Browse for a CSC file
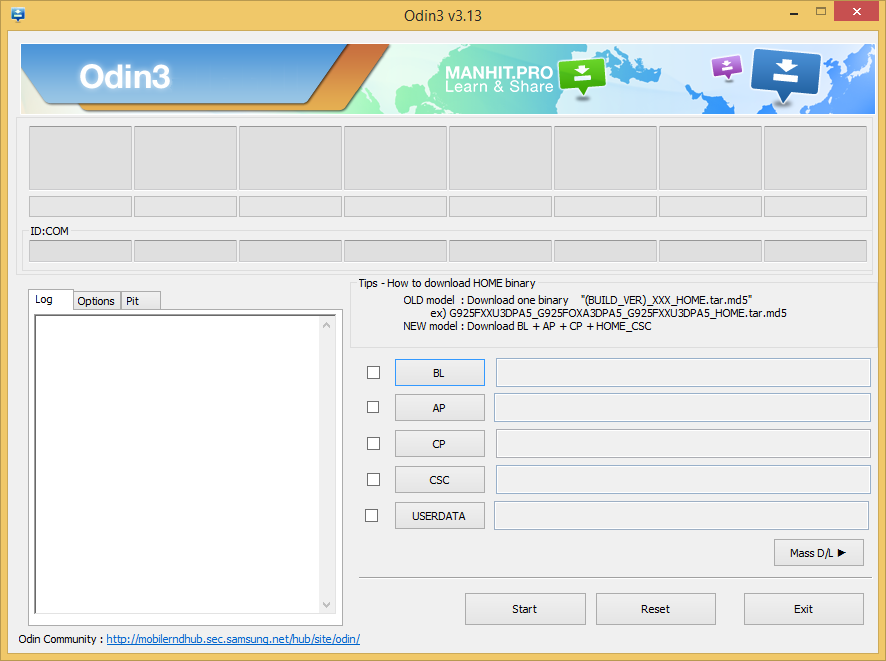This screenshot has height=661, width=886. (x=440, y=480)
